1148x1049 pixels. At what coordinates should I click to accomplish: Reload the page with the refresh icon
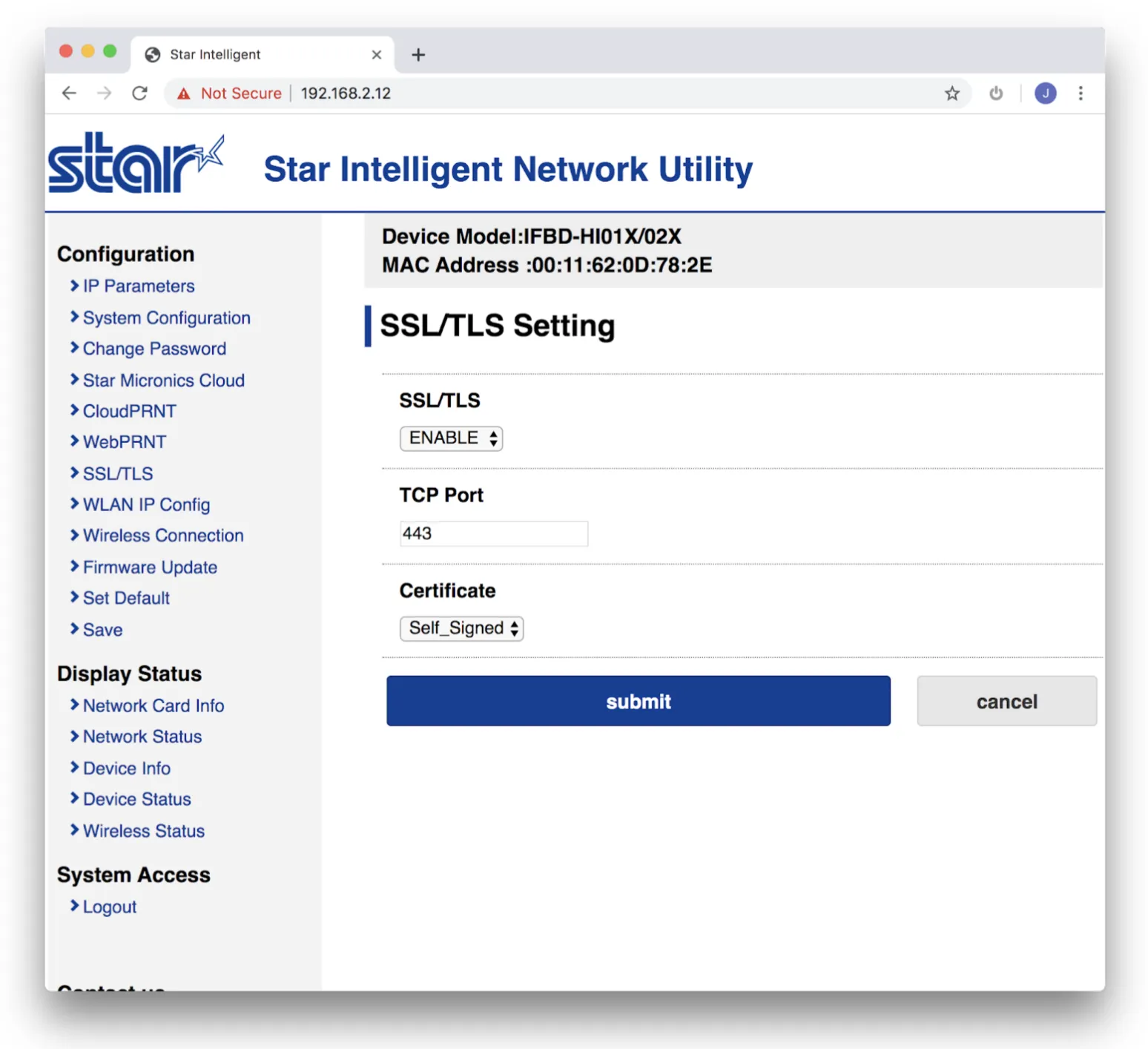[x=139, y=93]
